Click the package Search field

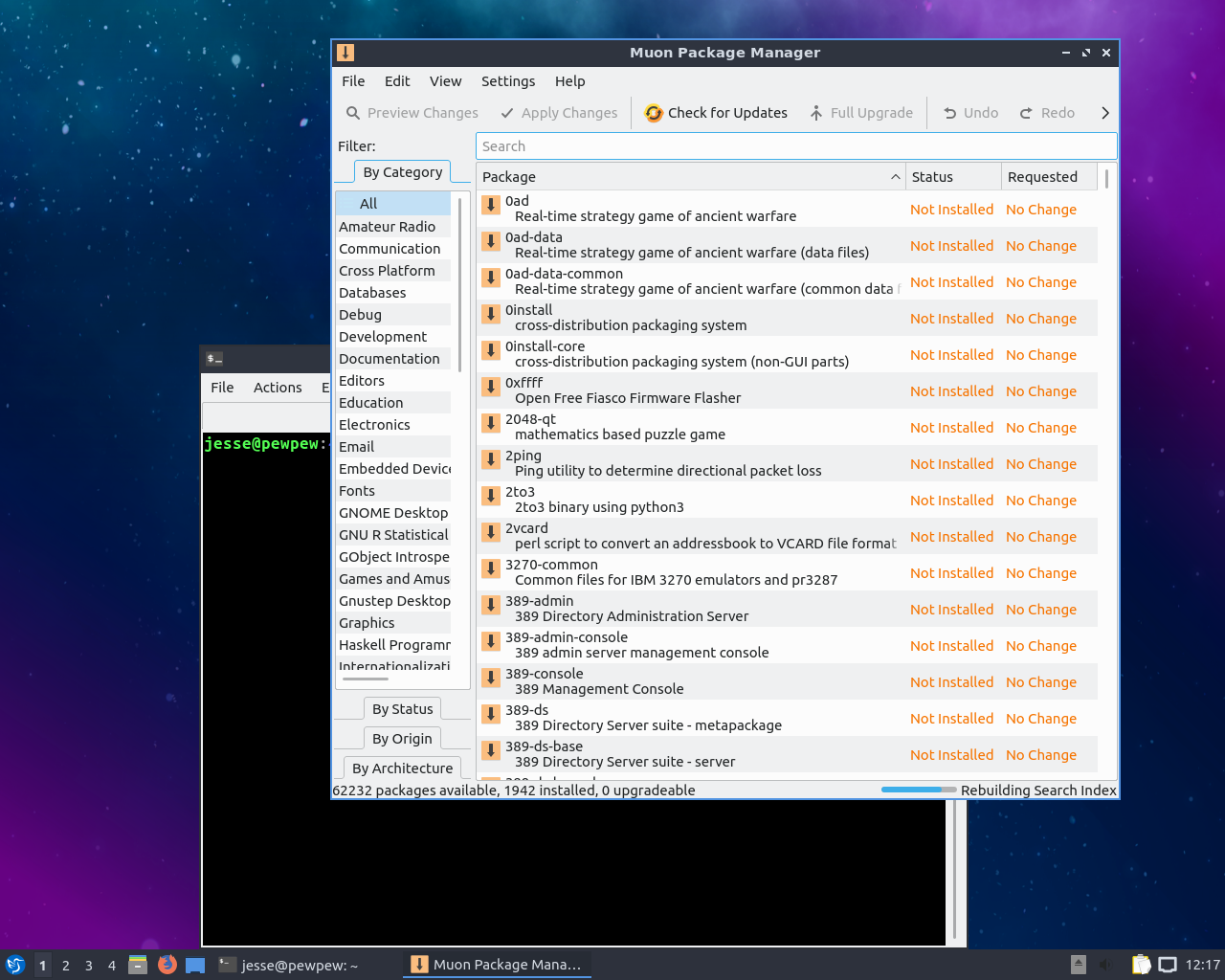796,146
